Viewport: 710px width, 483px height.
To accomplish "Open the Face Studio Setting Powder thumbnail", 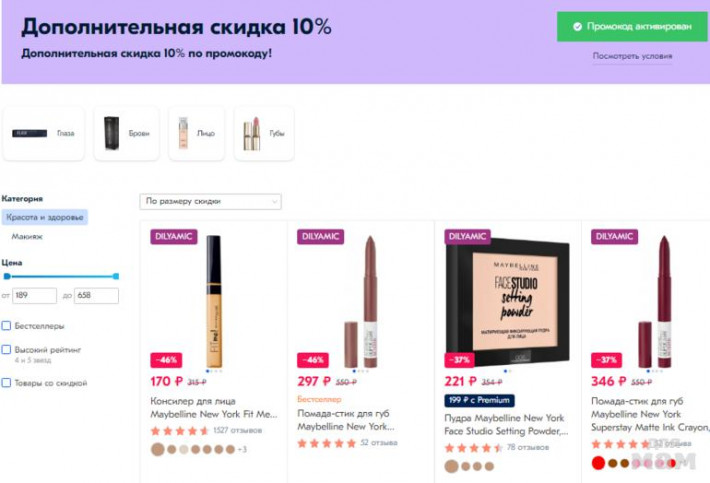I will click(508, 301).
